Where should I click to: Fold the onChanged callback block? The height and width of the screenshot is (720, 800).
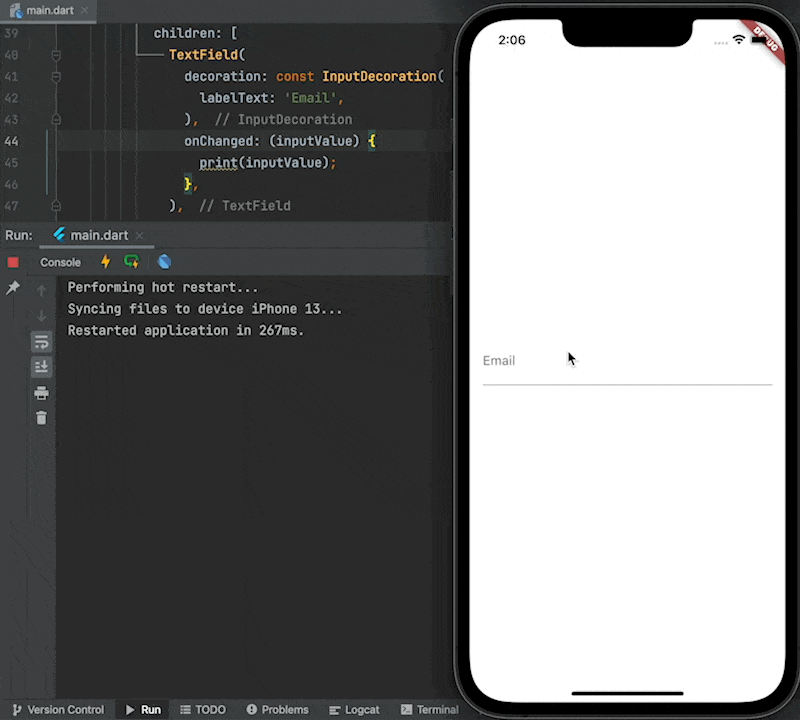click(56, 141)
